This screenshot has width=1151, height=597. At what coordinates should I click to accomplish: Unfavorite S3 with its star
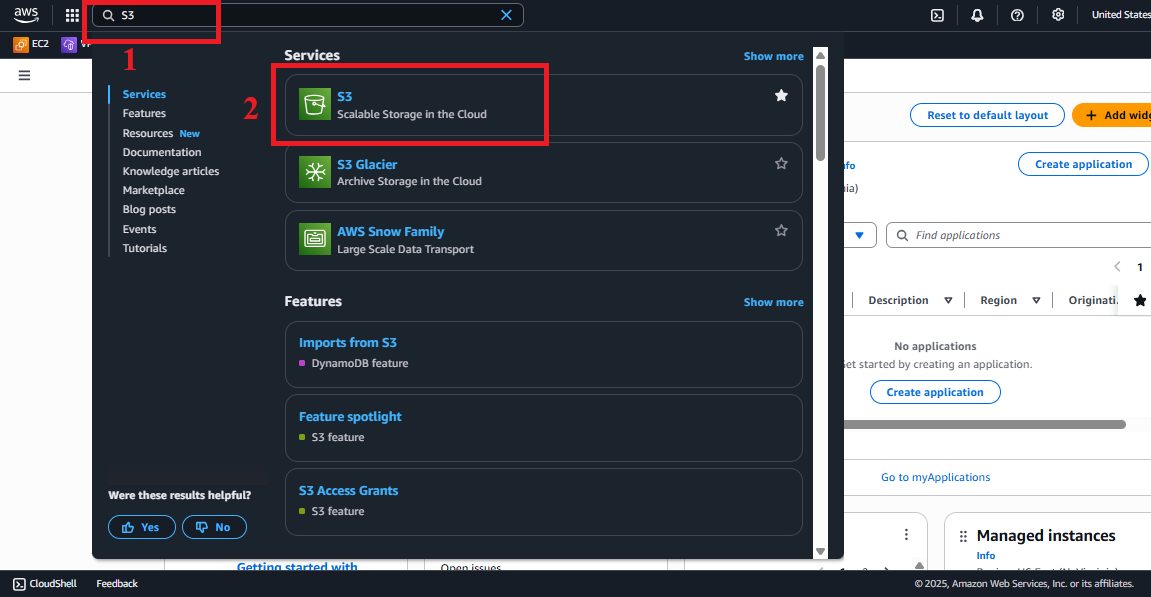click(781, 95)
